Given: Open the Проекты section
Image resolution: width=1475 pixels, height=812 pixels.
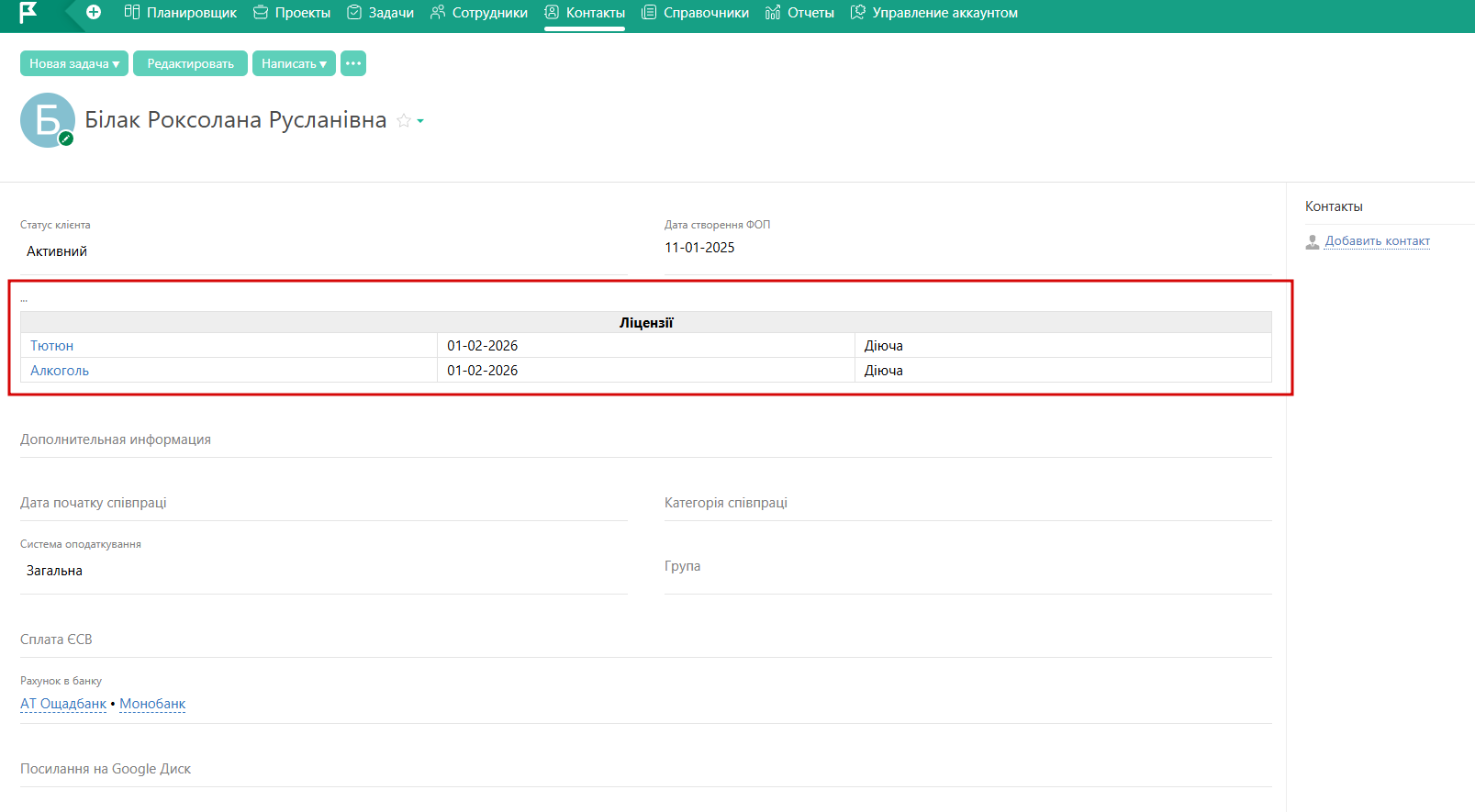Looking at the screenshot, I should 292,13.
